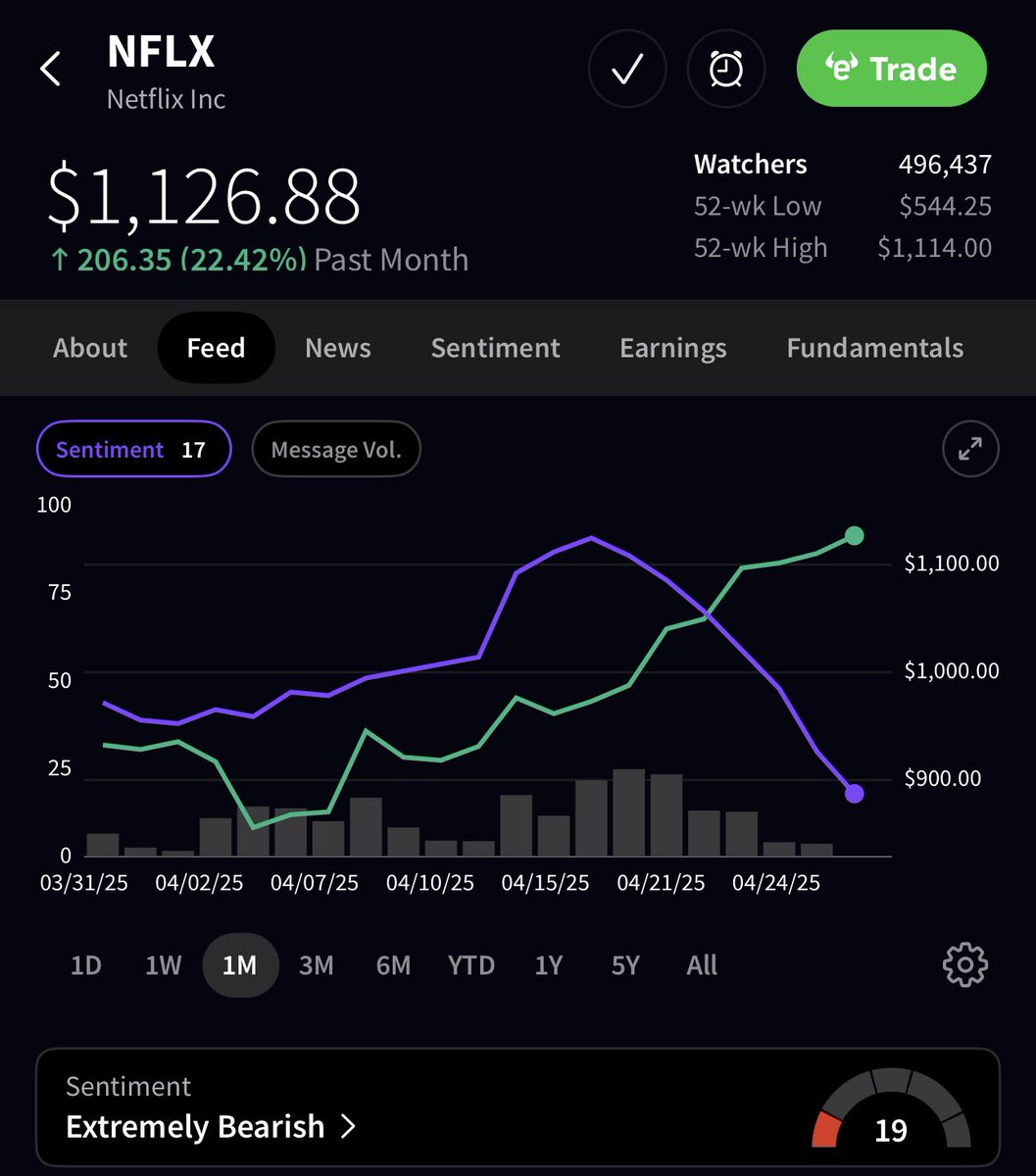Image resolution: width=1036 pixels, height=1176 pixels.
Task: Expand the chart to fullscreen
Action: click(x=970, y=450)
